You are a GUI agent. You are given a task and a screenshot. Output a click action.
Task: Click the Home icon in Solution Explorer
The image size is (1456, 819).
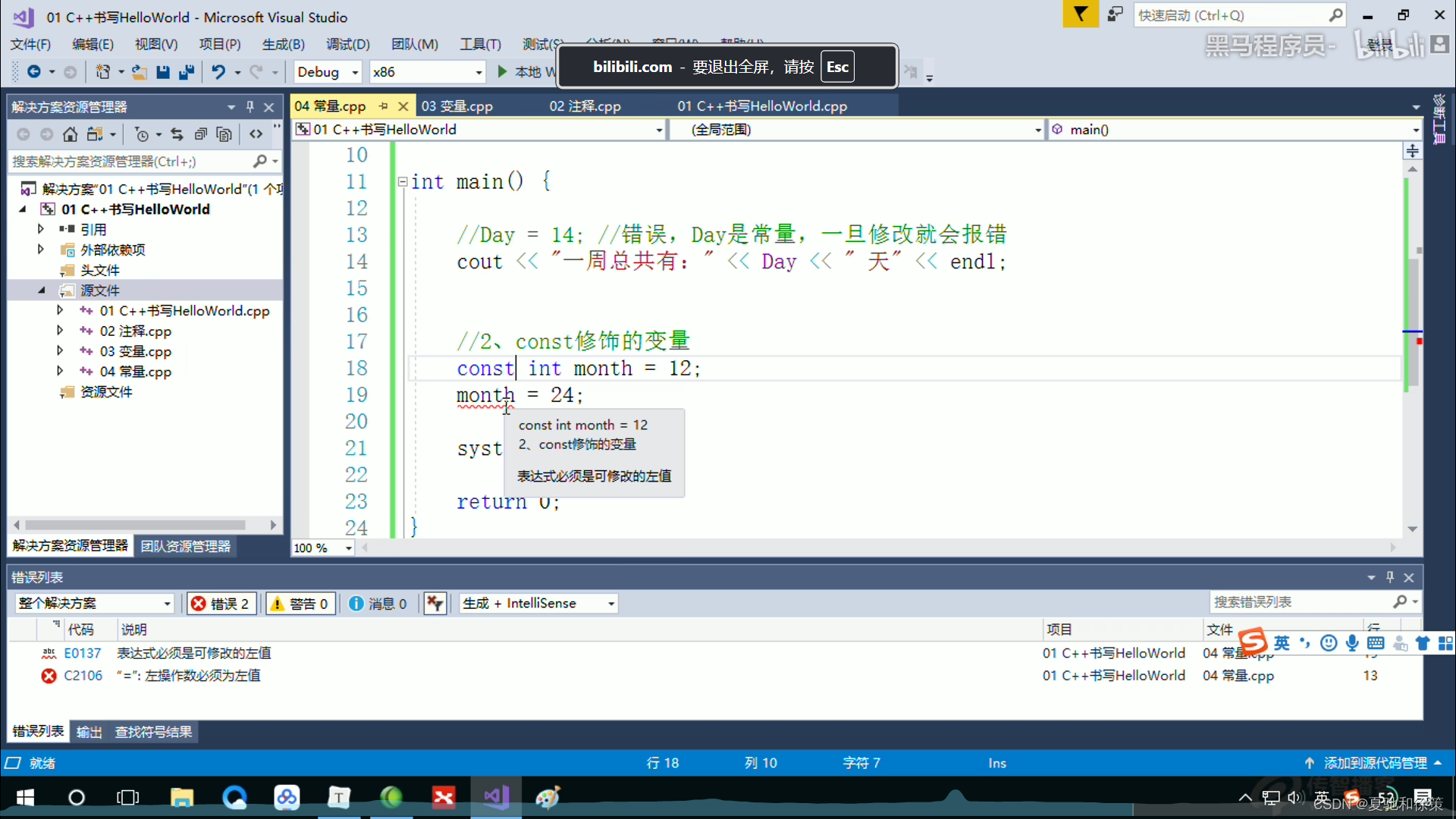tap(70, 134)
